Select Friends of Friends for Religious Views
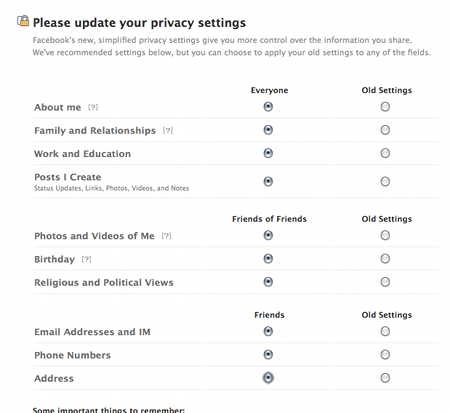This screenshot has width=450, height=413. (268, 282)
